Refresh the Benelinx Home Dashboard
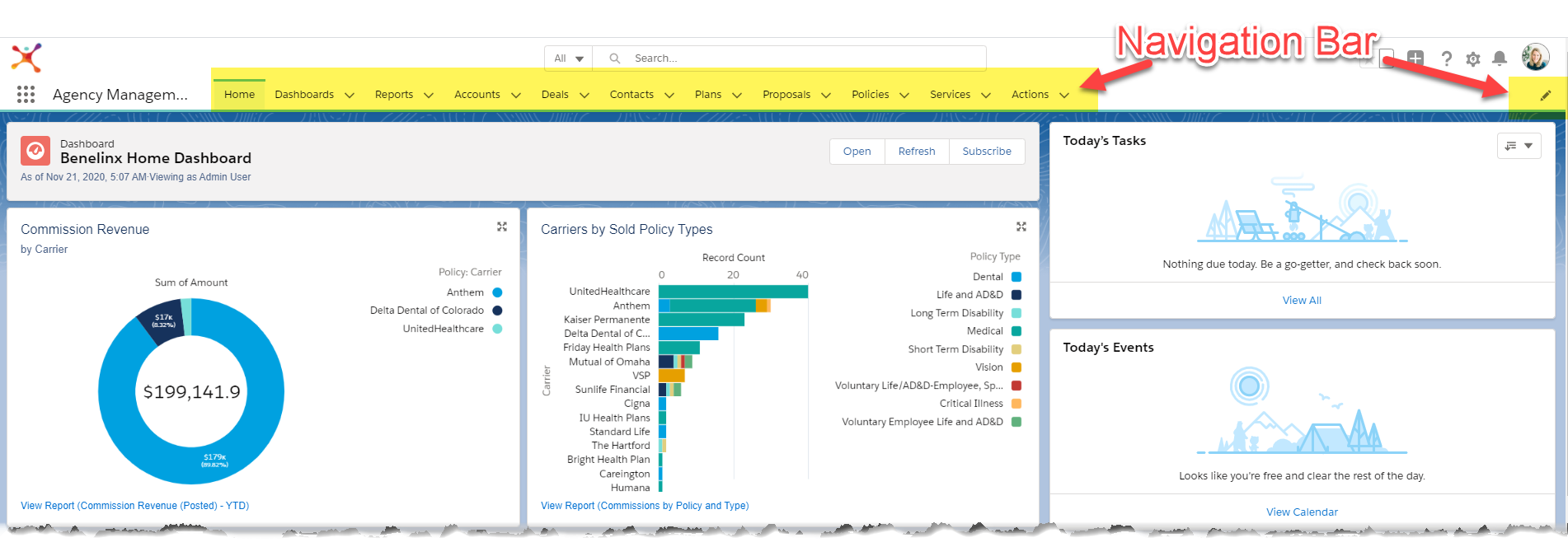The height and width of the screenshot is (547, 1568). pyautogui.click(x=917, y=152)
